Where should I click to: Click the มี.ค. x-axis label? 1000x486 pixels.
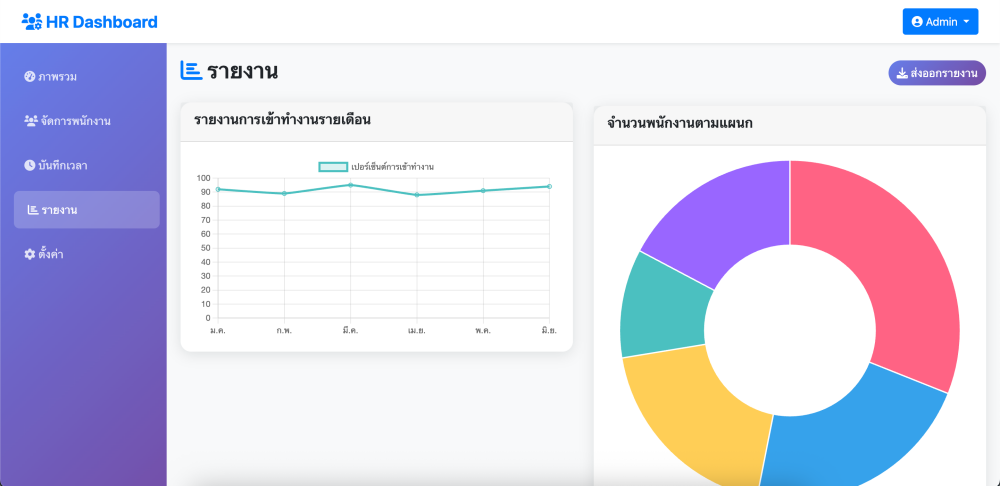350,330
